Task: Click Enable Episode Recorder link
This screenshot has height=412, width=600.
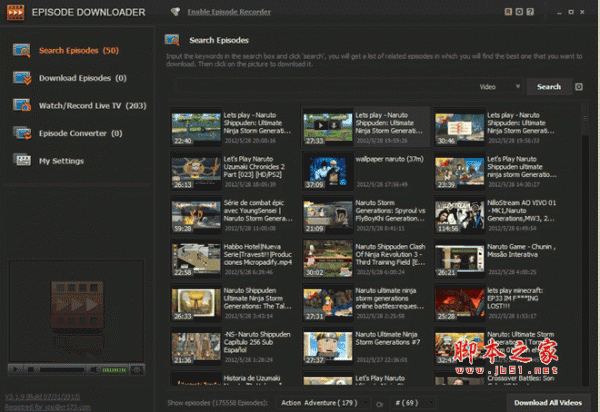Action: [x=229, y=12]
